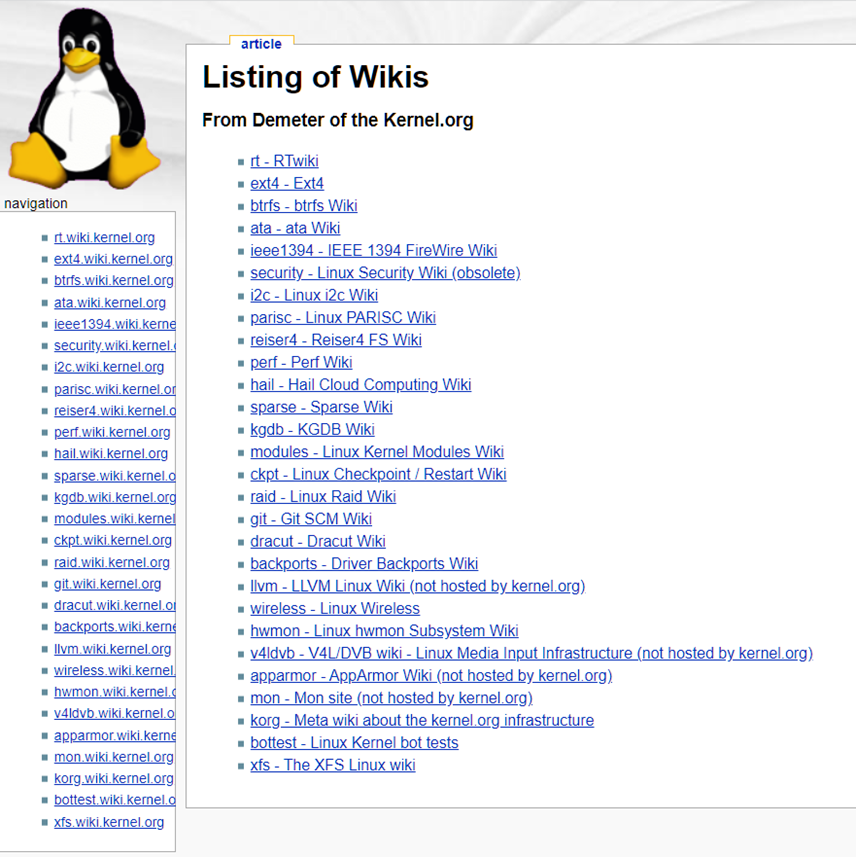Go to xfs.wiki.kernel.org in navigation

pos(109,823)
